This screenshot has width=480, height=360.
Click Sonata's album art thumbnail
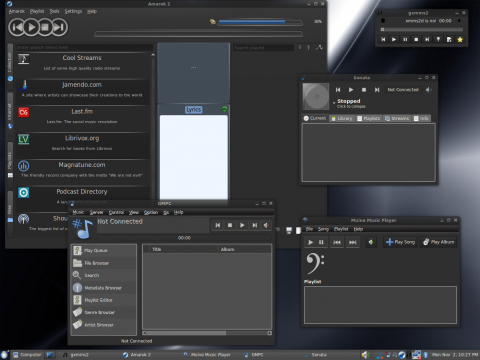[316, 96]
